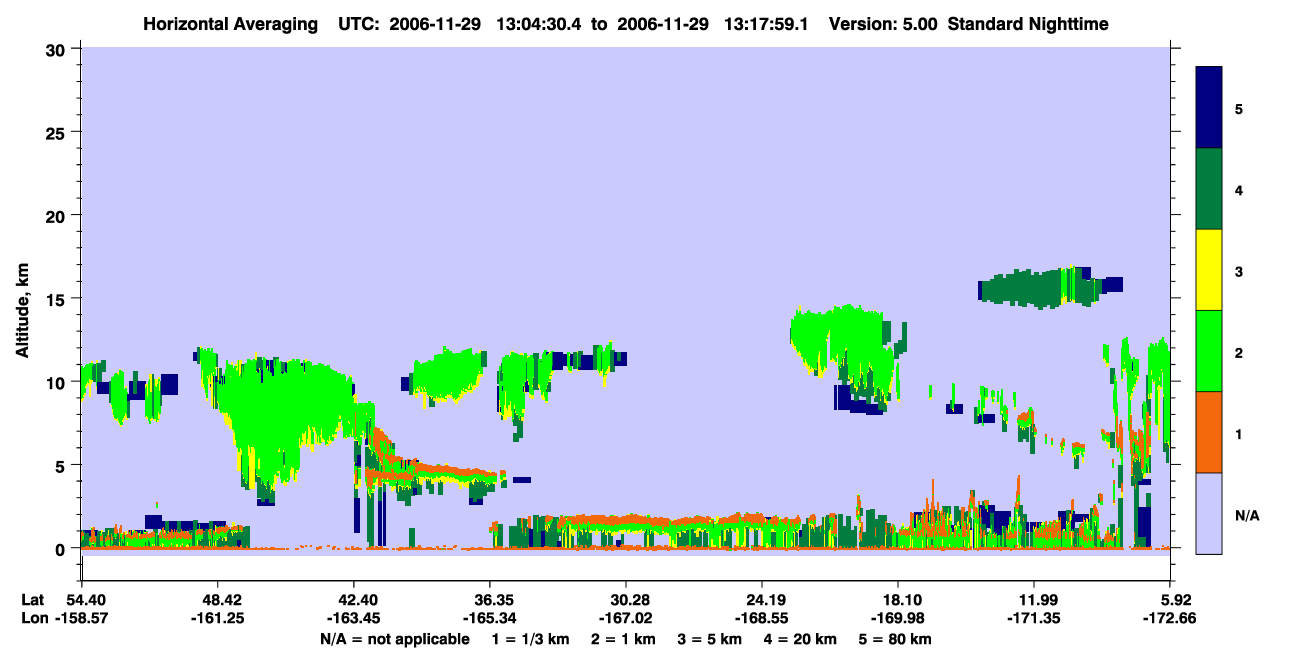Click the dark green level 4 colorbar segment
1300x667 pixels.
pos(1209,189)
